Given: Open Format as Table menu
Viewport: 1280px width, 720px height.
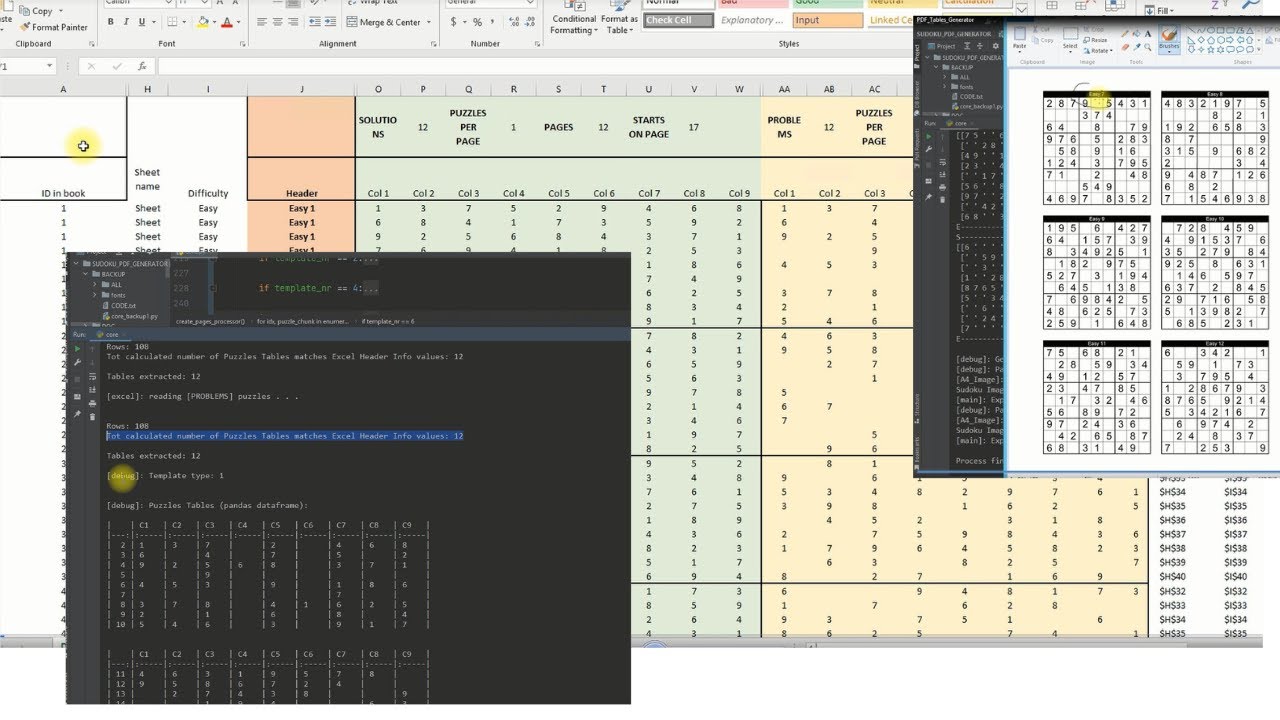Looking at the screenshot, I should coord(619,17).
